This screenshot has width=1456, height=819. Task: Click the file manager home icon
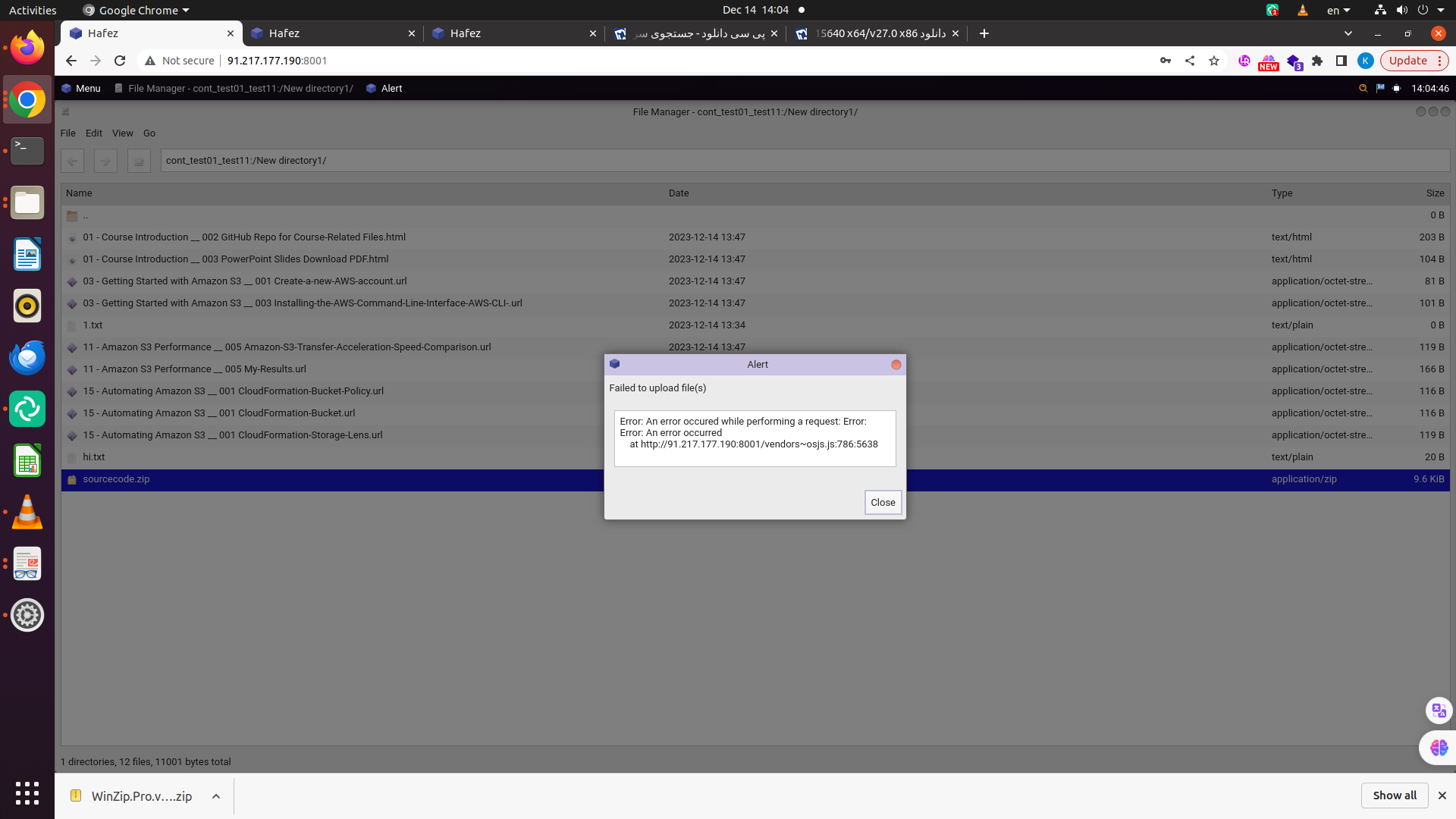tap(139, 161)
